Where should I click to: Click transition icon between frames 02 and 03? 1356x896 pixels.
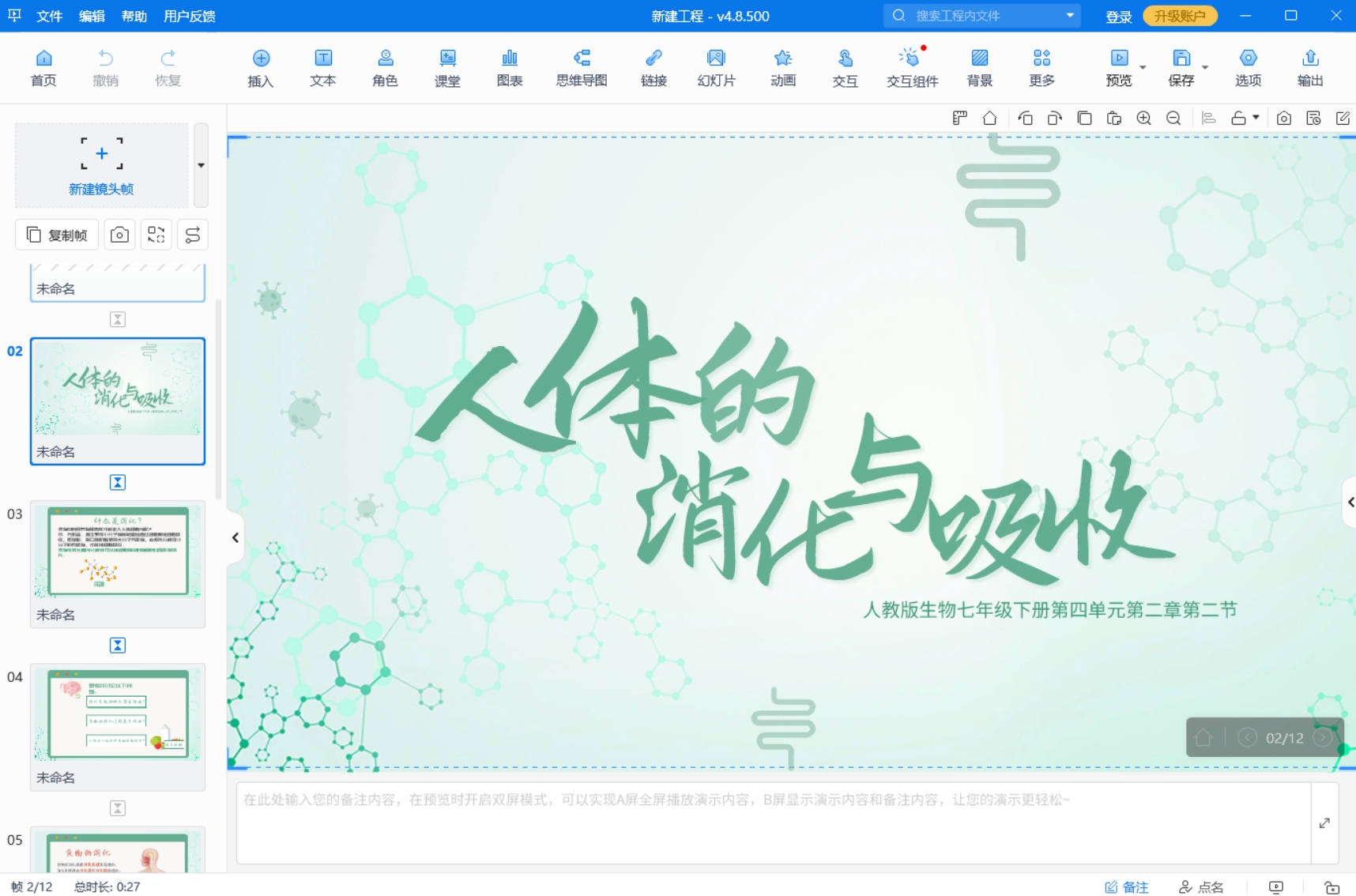pyautogui.click(x=118, y=482)
